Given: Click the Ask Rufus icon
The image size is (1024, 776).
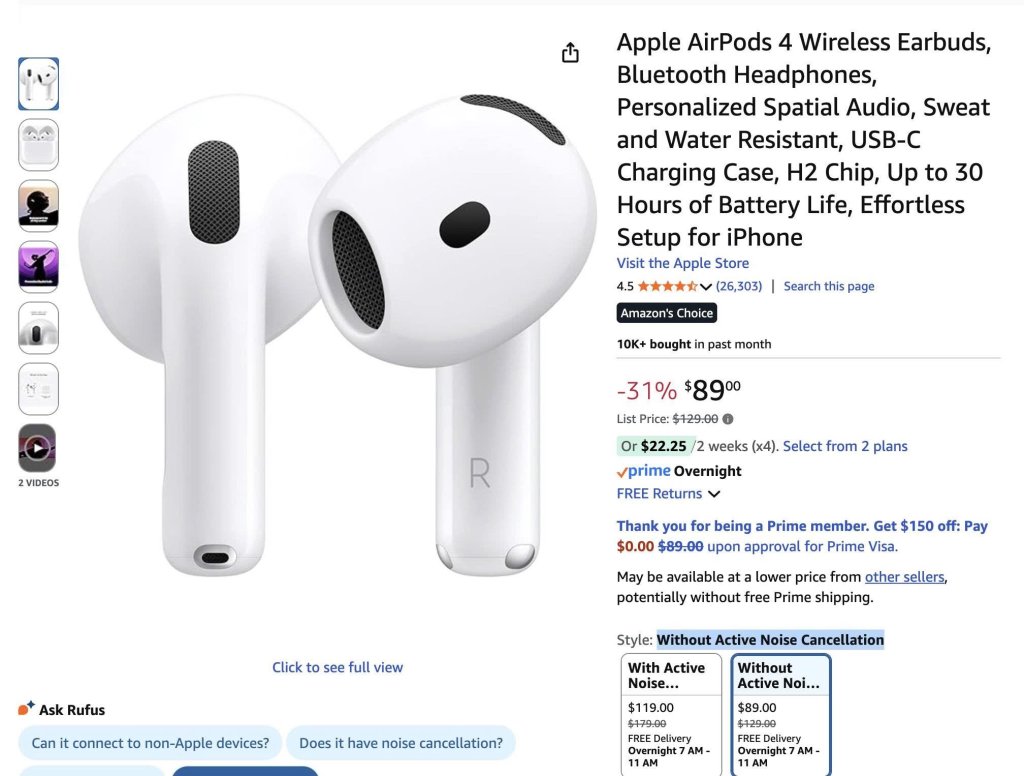Looking at the screenshot, I should point(26,708).
